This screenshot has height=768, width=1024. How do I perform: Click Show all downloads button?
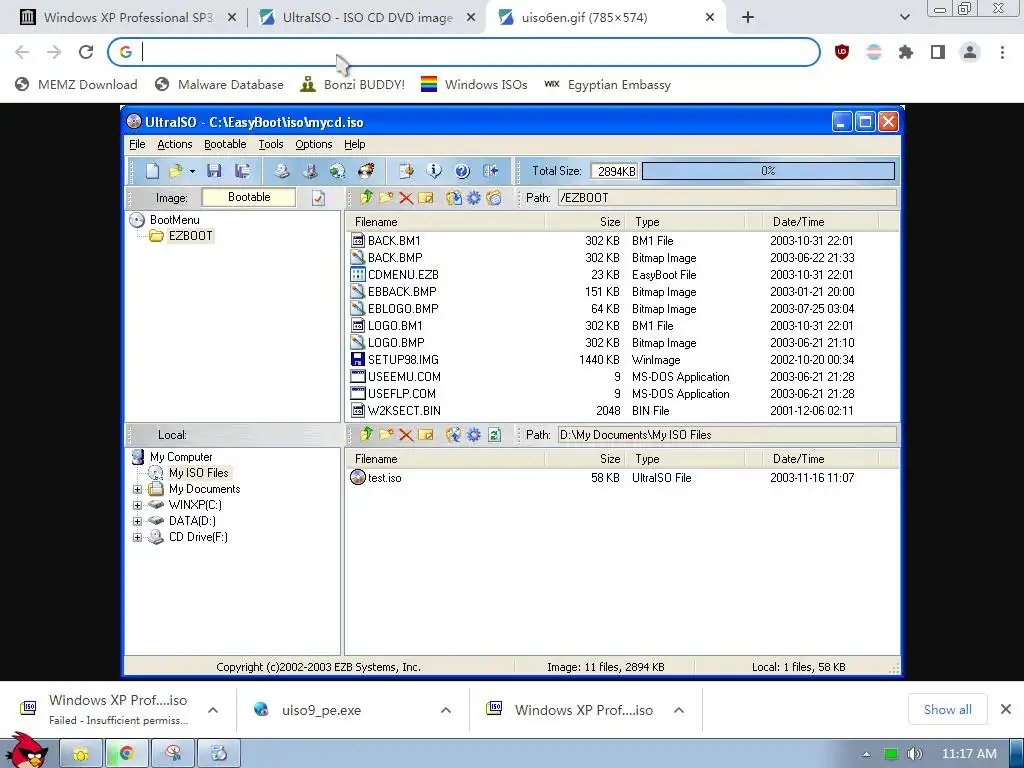point(948,709)
